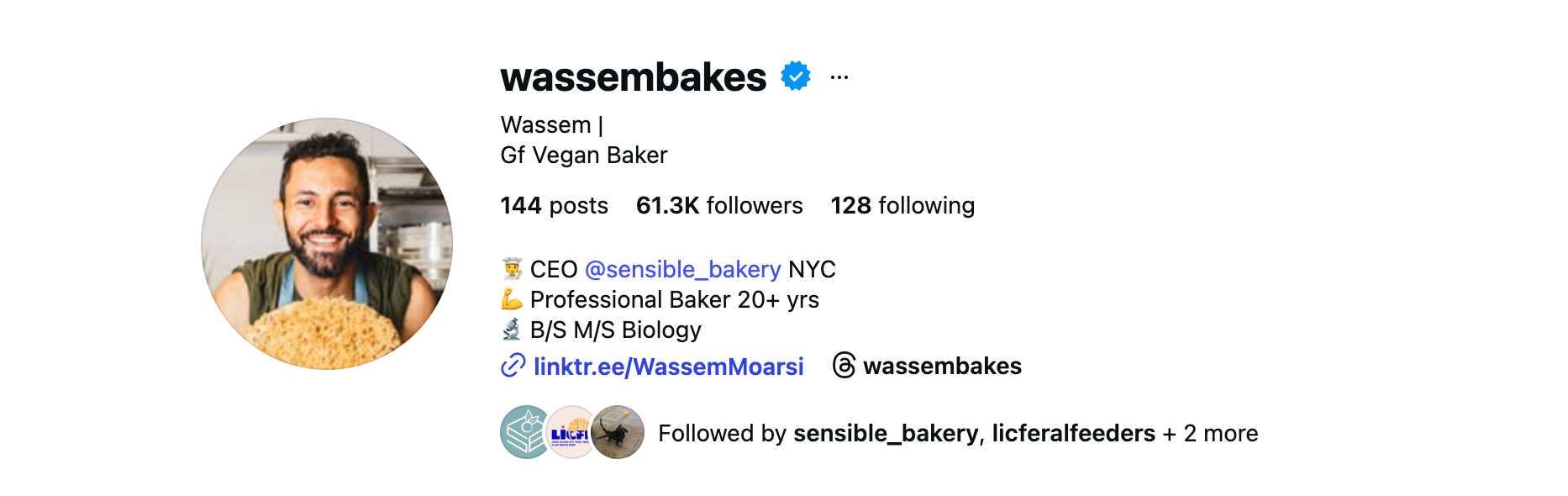
Task: Click the chain link icon
Action: (x=513, y=367)
